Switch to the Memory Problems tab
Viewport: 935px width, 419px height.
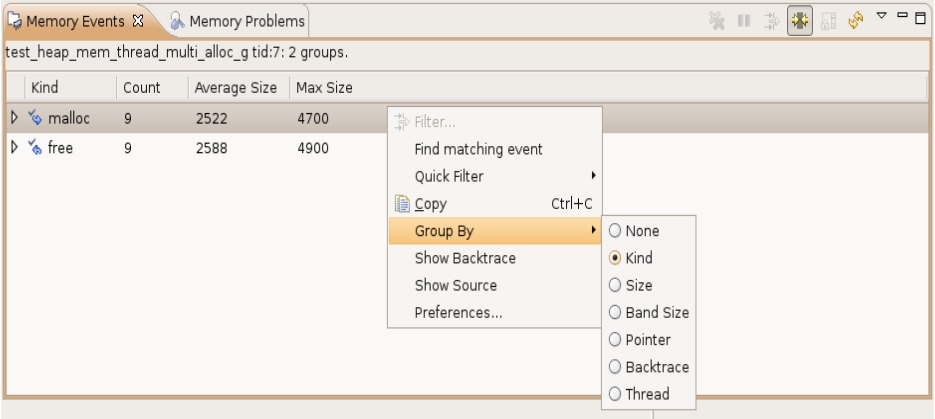pyautogui.click(x=236, y=20)
